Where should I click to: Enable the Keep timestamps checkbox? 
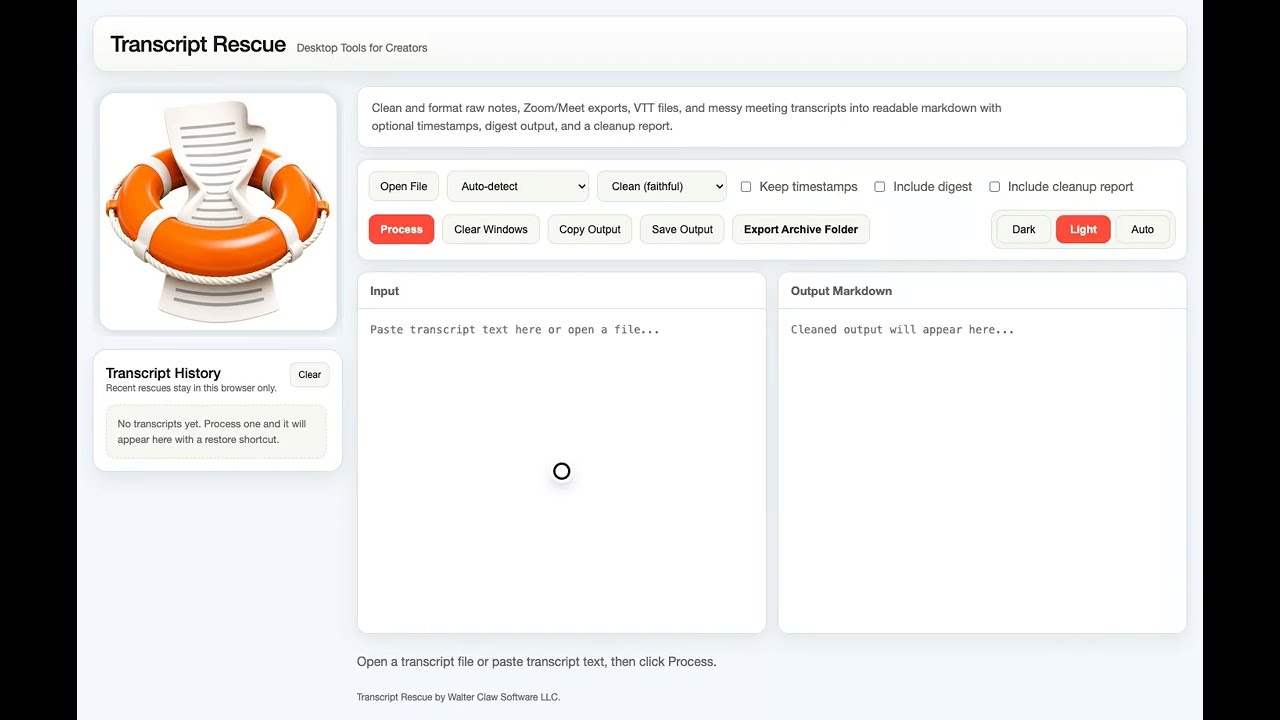coord(746,187)
